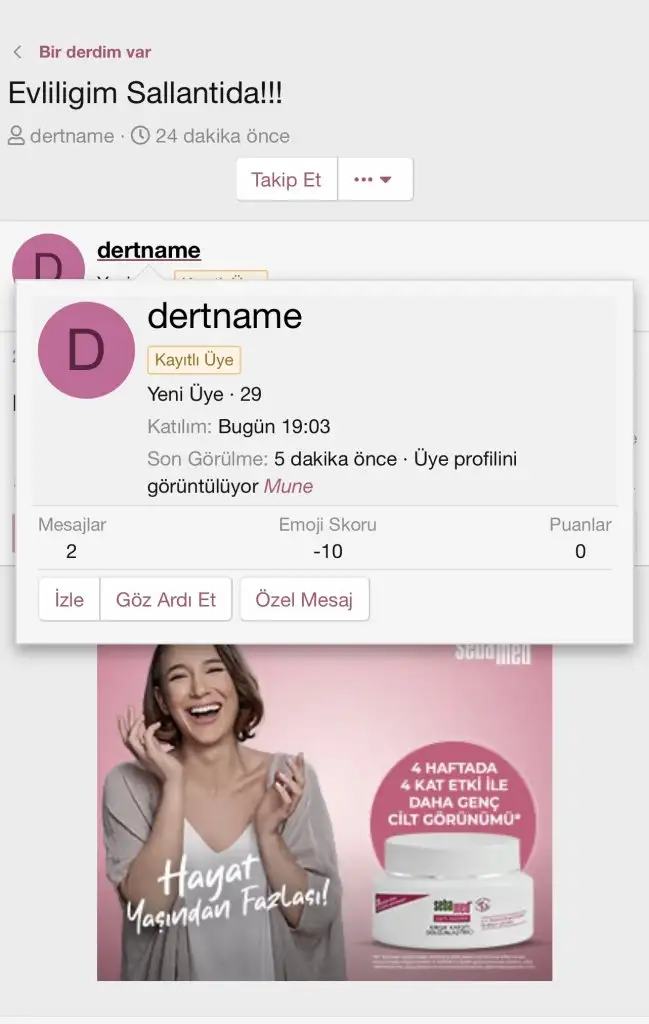Screen dimensions: 649x1024
Task: Open the Sebamed advertisement banner
Action: coord(324,810)
